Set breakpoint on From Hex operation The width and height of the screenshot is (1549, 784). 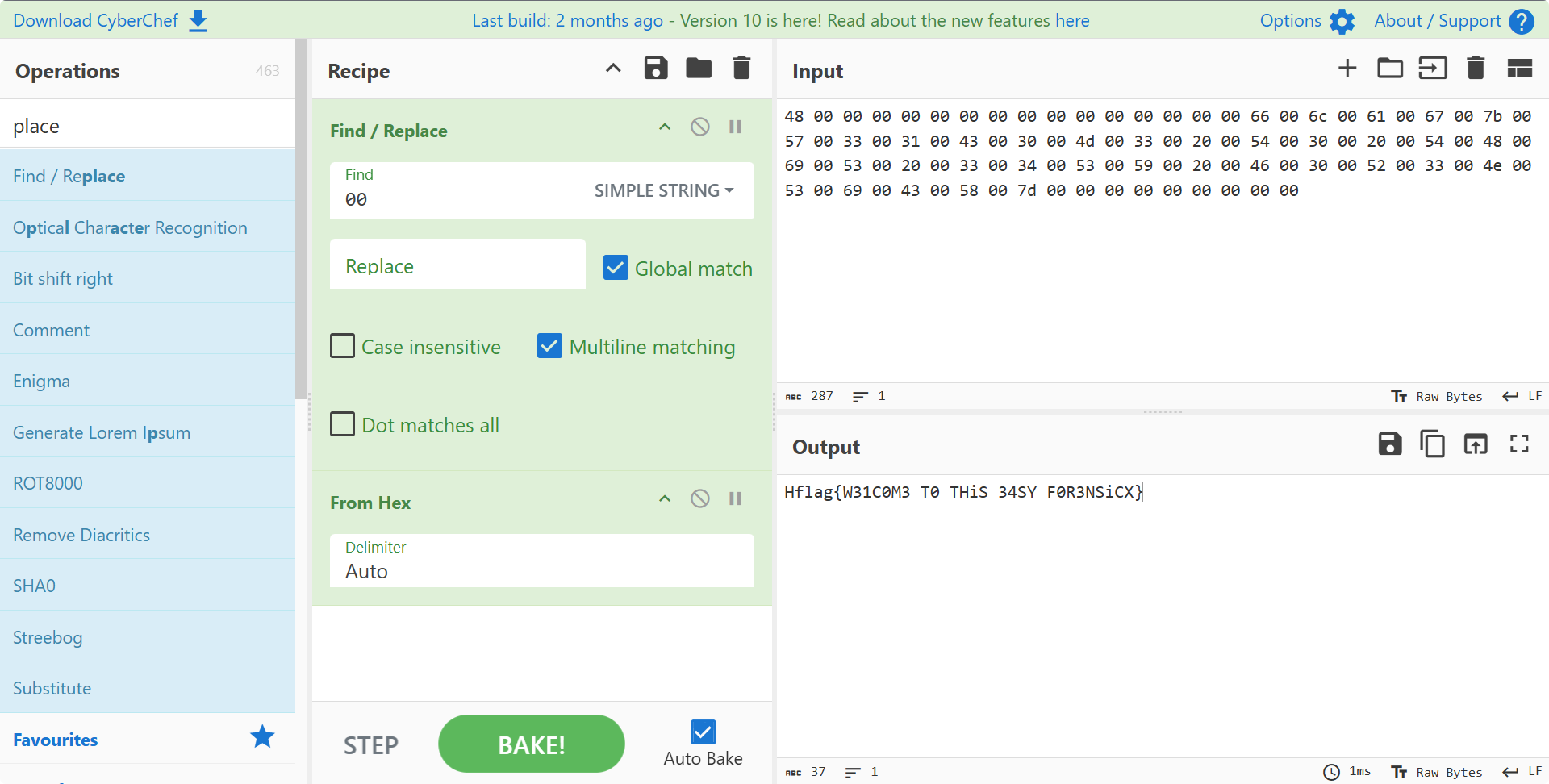(735, 498)
